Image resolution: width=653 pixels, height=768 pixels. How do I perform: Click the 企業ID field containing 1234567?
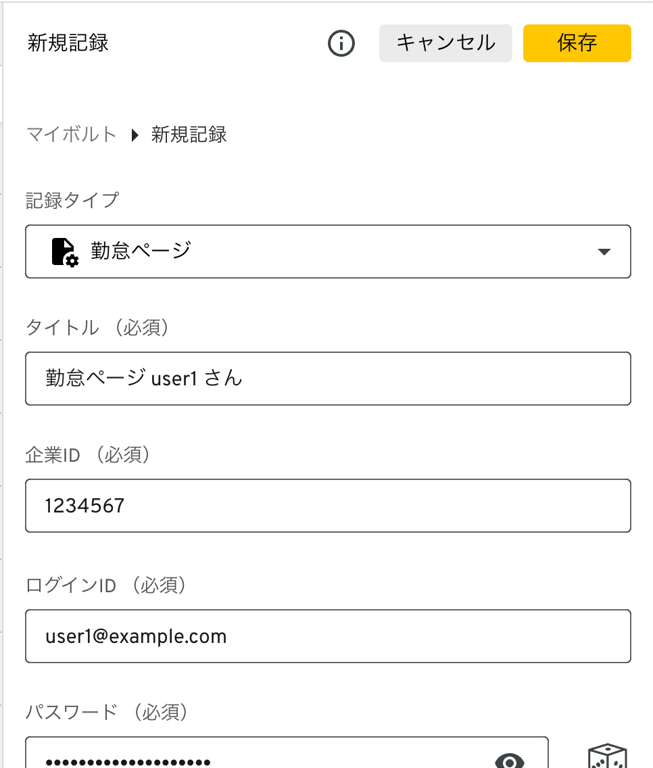click(328, 506)
